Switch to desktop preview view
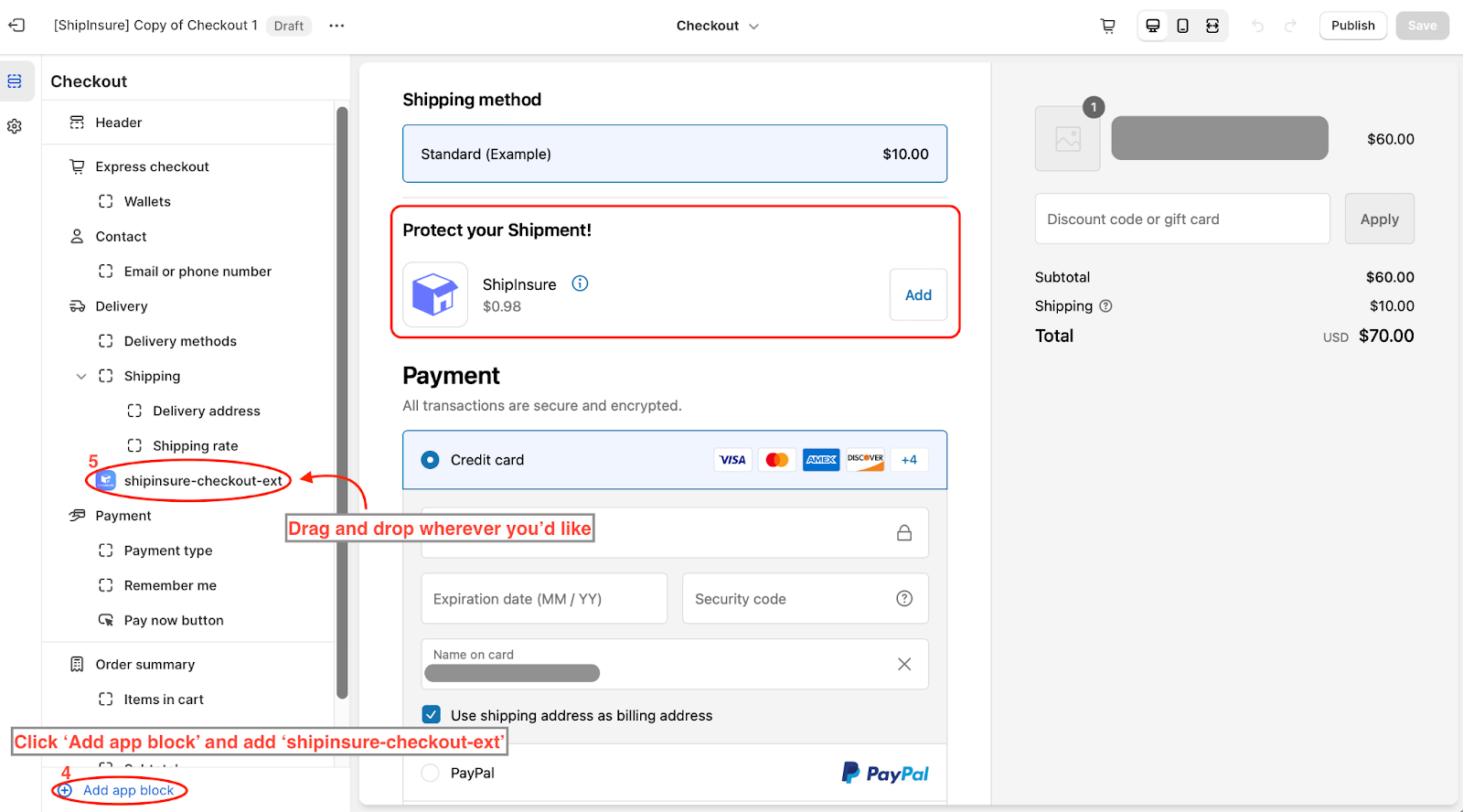 [1153, 26]
